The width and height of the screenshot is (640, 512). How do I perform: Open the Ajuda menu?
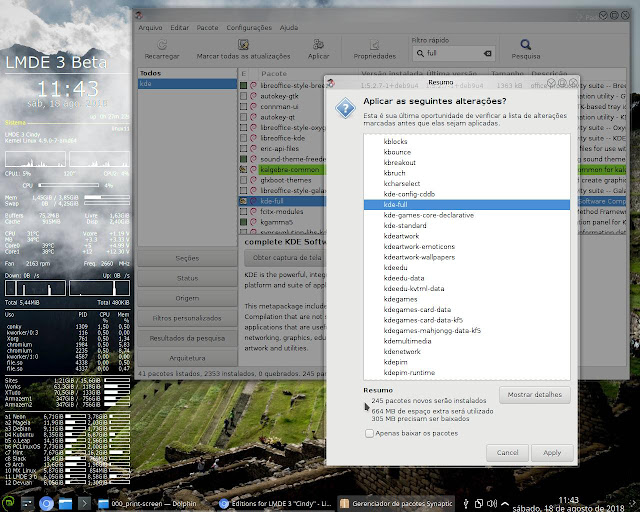289,28
